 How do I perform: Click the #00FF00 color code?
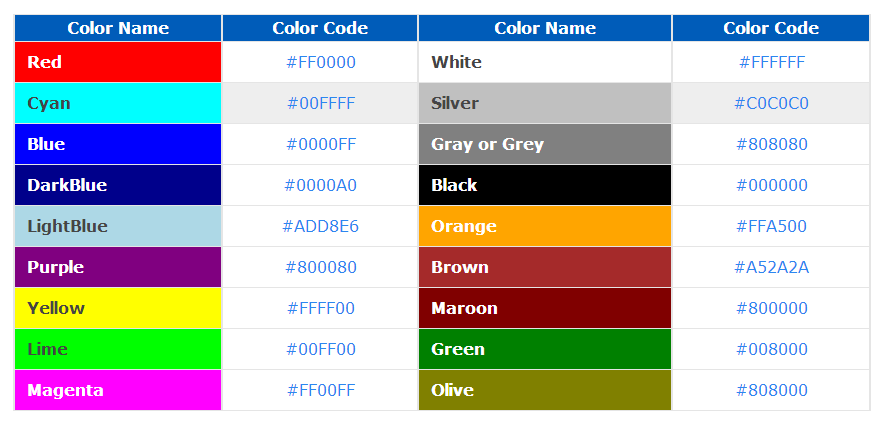pyautogui.click(x=321, y=349)
